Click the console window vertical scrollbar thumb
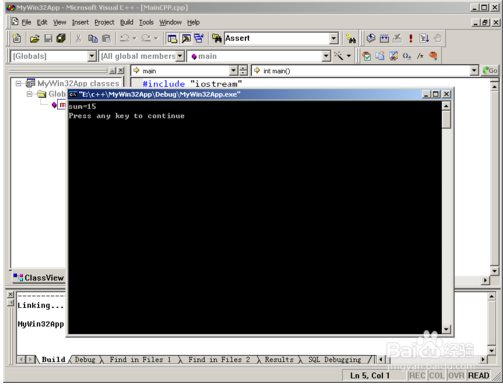The image size is (503, 385). tap(446, 120)
